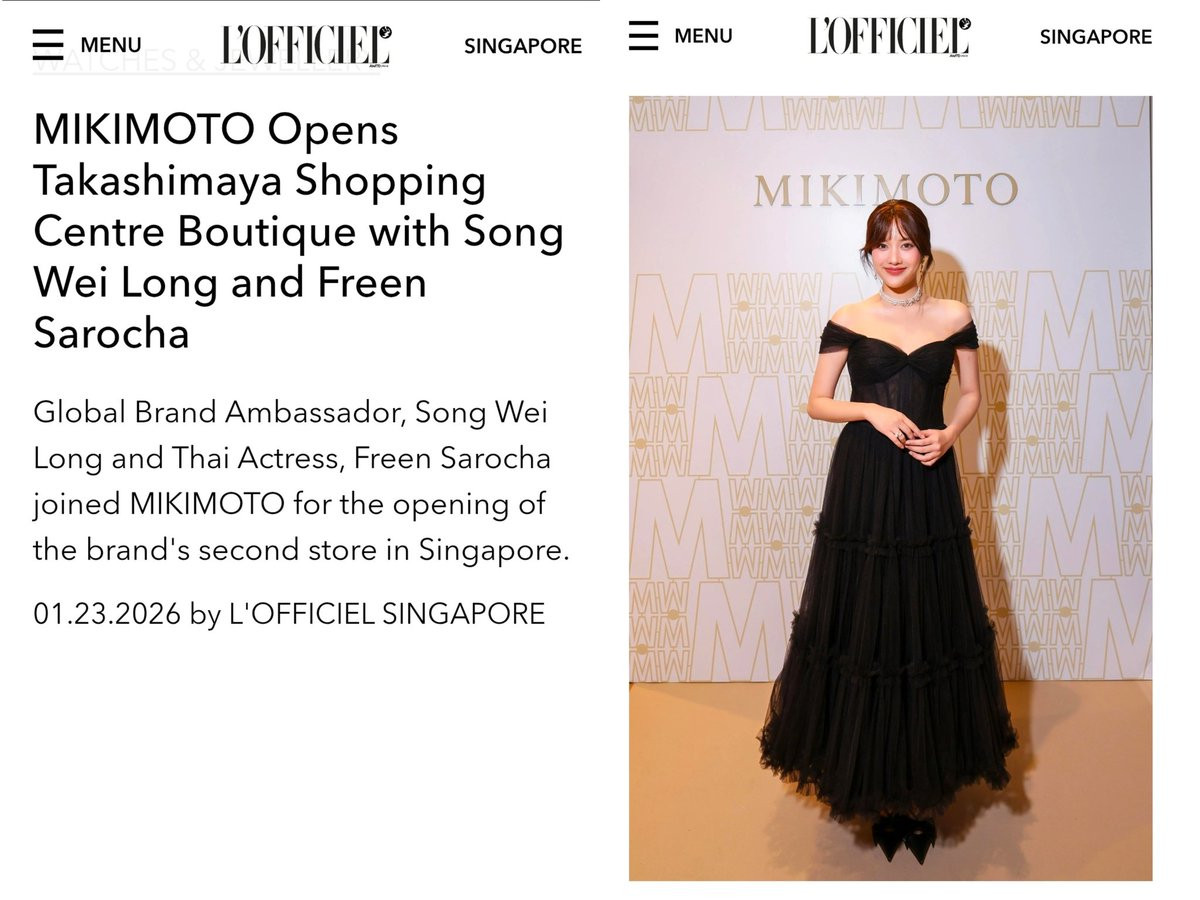The image size is (1200, 900).
Task: Tap the L'OFFICIEL logo above the photo
Action: pos(889,36)
